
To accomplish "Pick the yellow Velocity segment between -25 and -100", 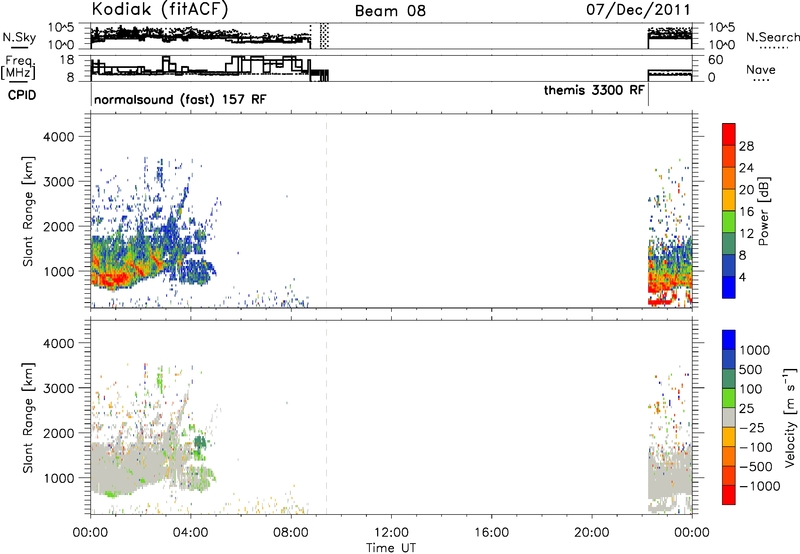I will 729,437.
